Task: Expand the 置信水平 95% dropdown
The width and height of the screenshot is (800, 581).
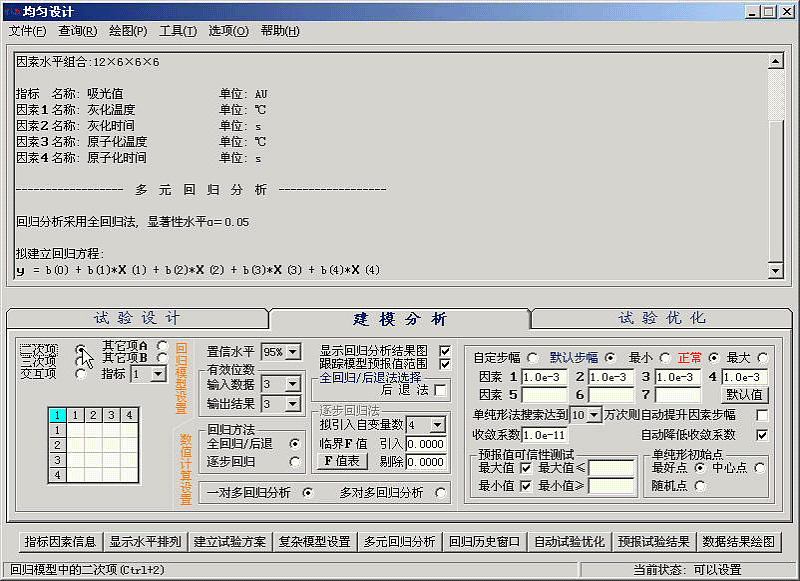Action: point(294,352)
